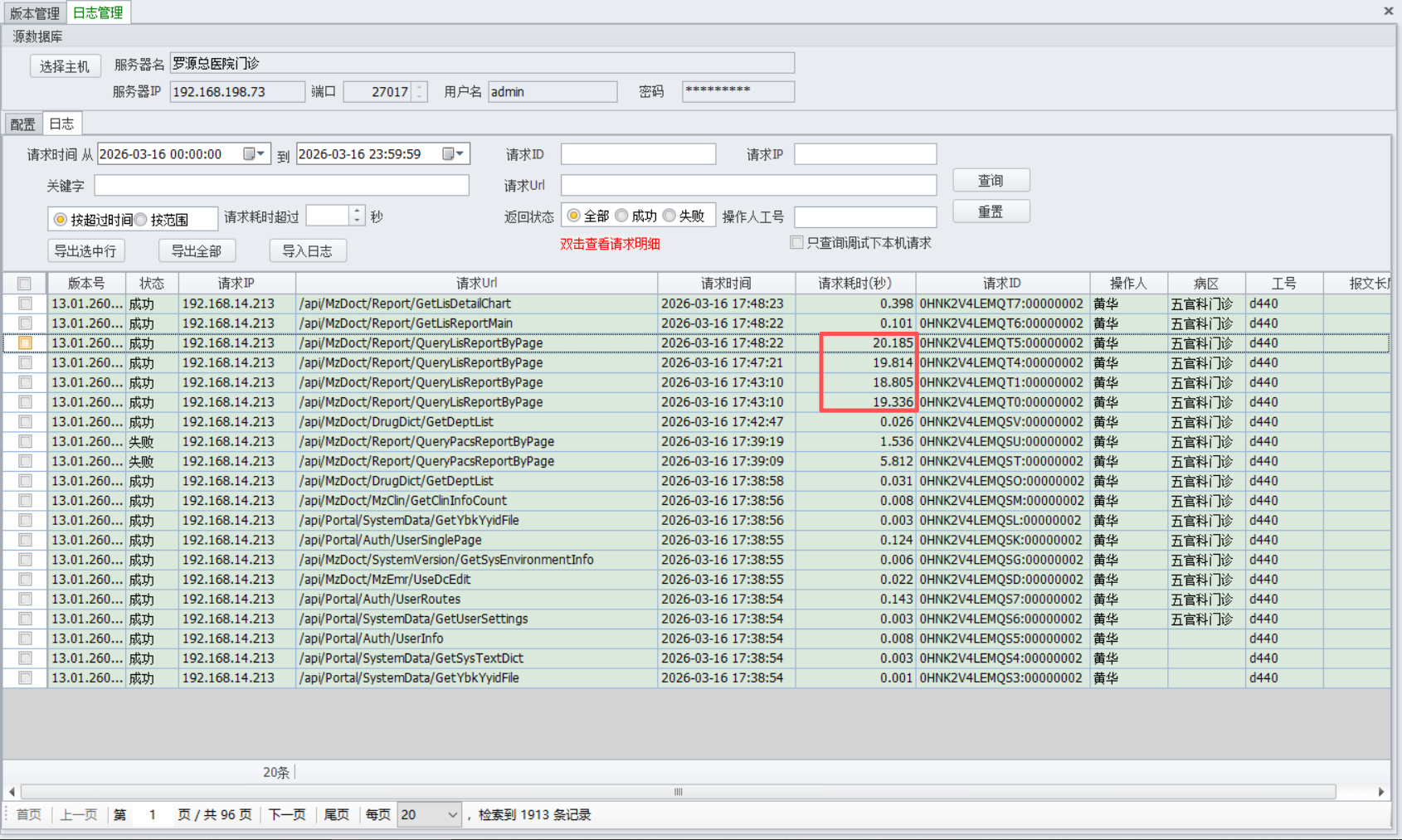Image resolution: width=1402 pixels, height=840 pixels.
Task: Reset filters with the 重置 button
Action: 991,211
